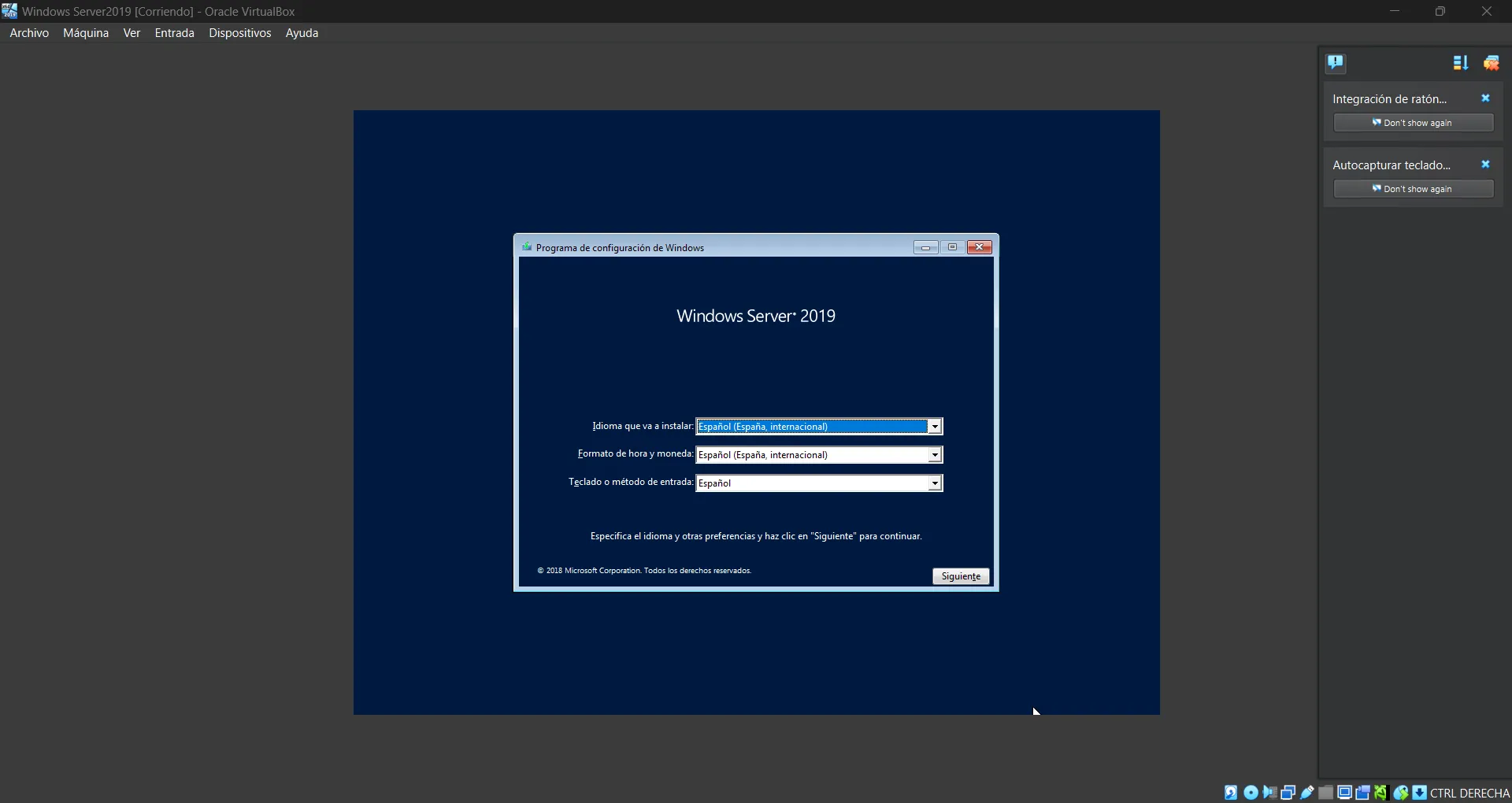
Task: Click the 'CTRL DERECHA' host key label
Action: pos(1469,793)
